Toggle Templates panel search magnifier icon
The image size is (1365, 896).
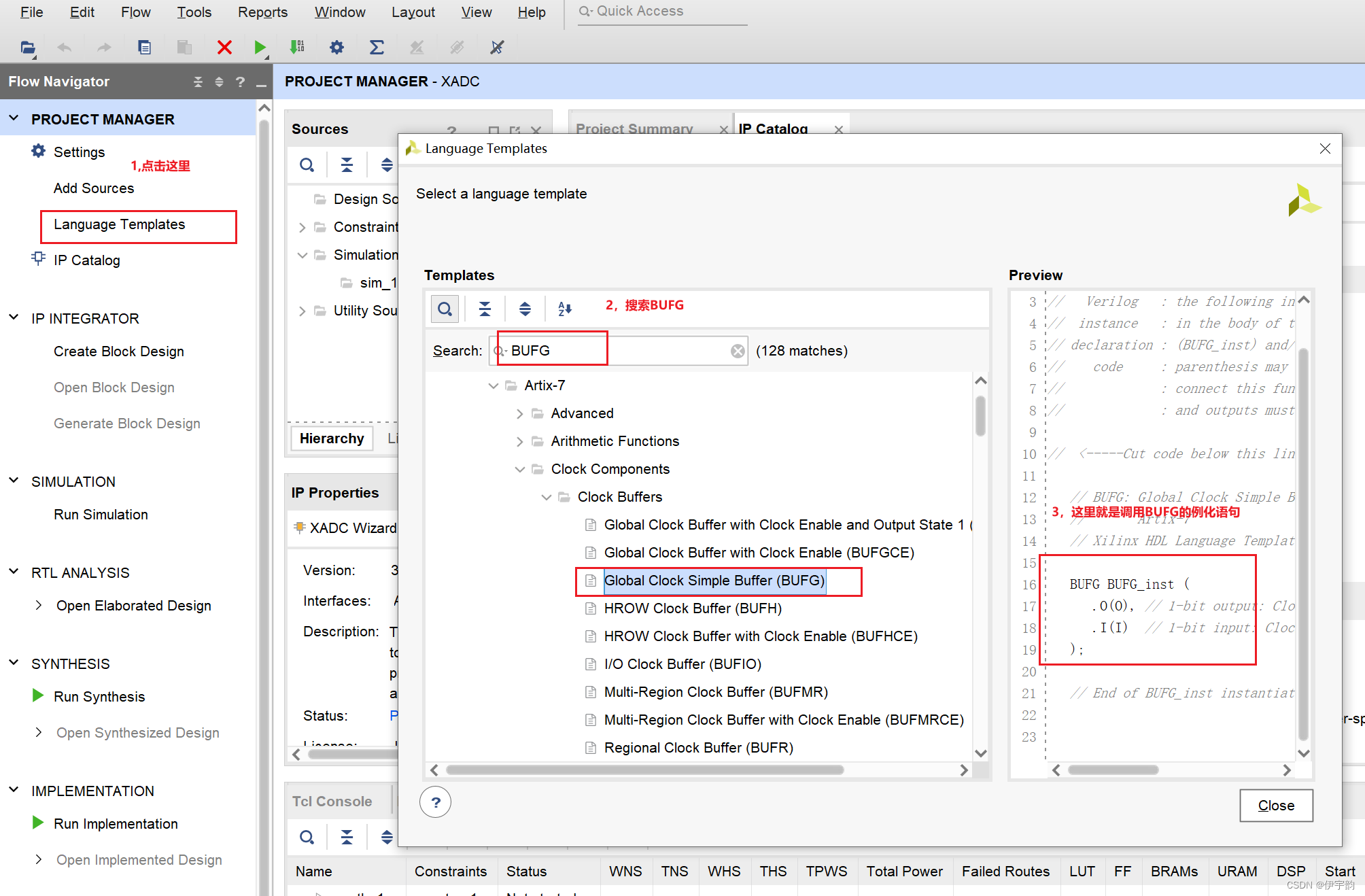445,309
